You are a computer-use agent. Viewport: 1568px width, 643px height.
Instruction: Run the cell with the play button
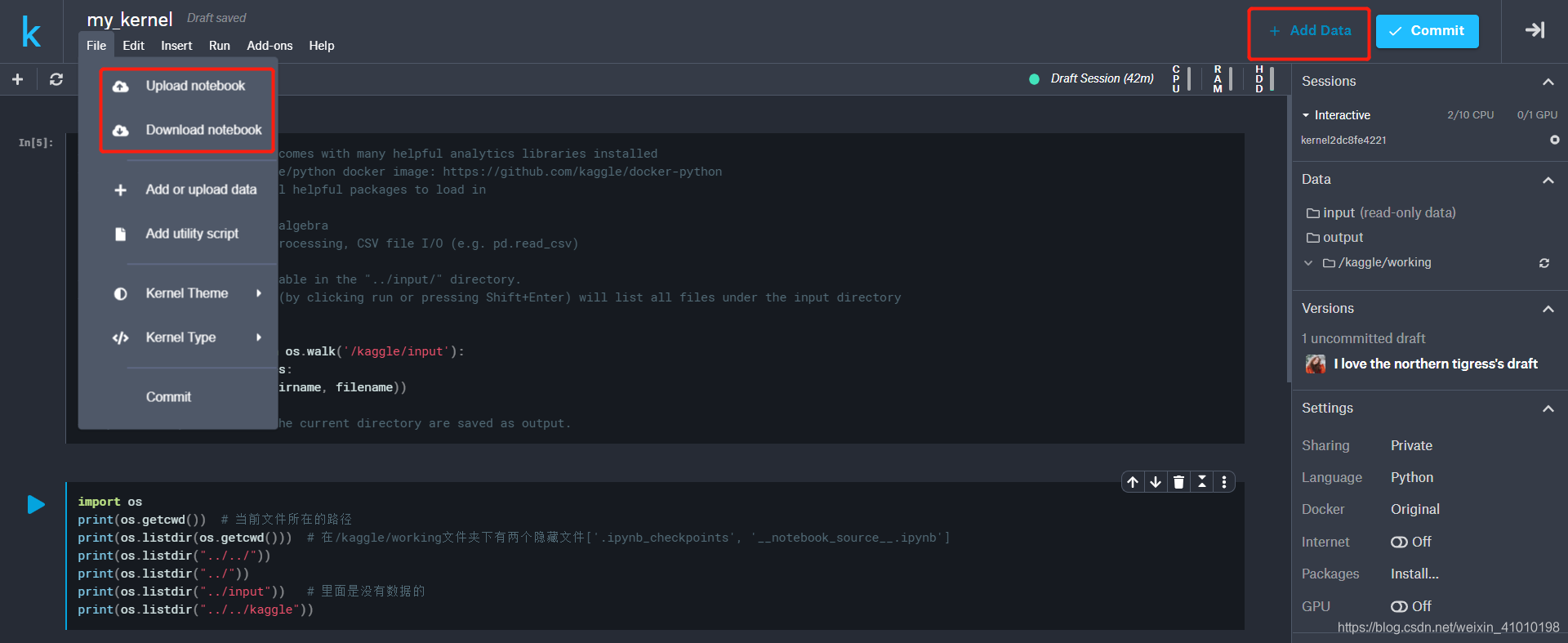[x=36, y=504]
